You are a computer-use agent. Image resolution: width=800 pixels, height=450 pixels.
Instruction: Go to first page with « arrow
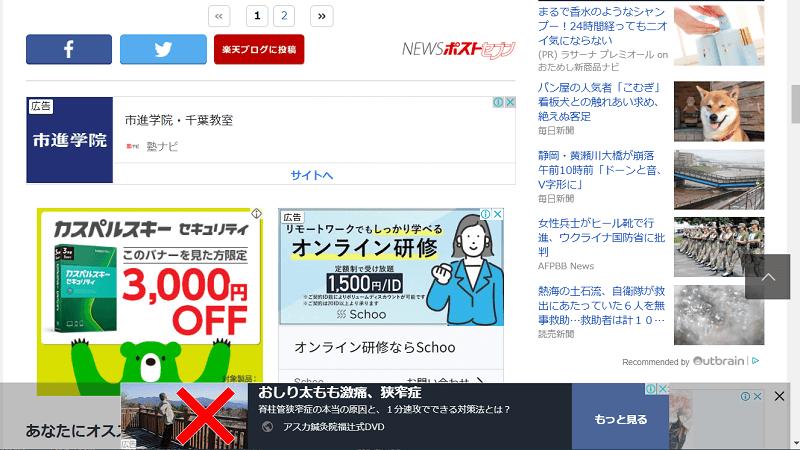tap(220, 16)
